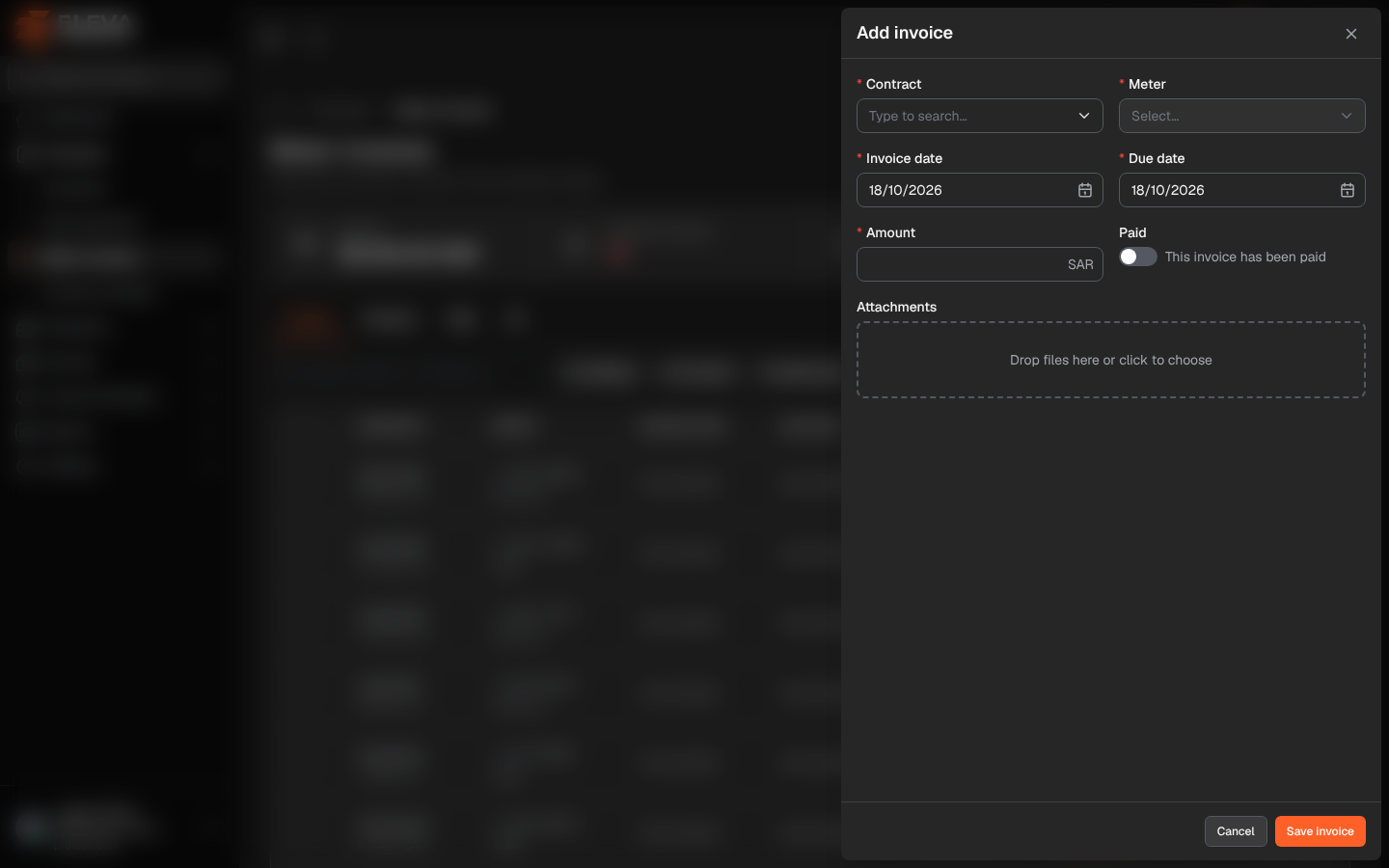Click the Amount input field
Image resolution: width=1389 pixels, height=868 pixels.
(980, 264)
